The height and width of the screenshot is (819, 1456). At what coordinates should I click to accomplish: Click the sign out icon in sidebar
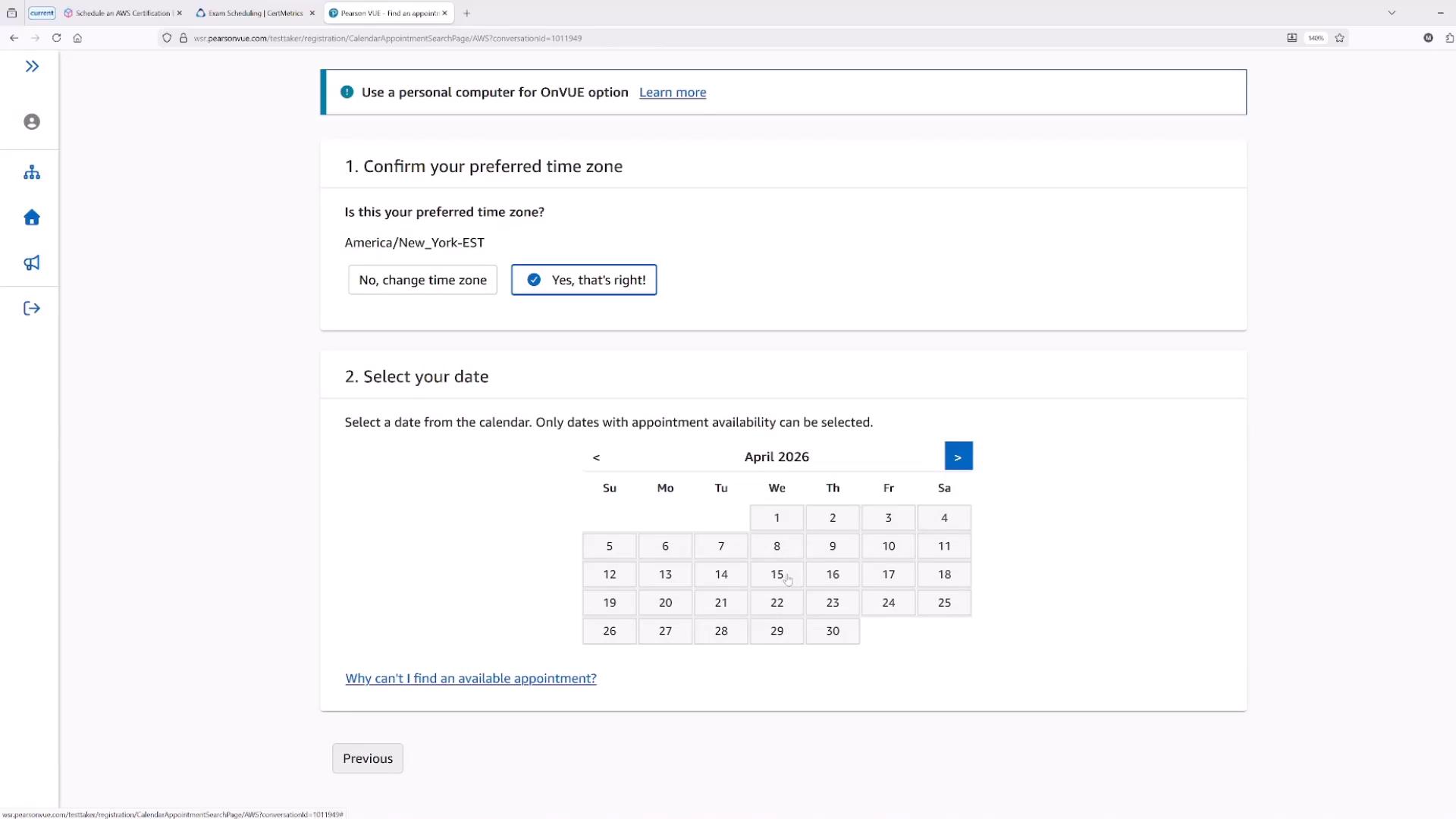(x=32, y=309)
